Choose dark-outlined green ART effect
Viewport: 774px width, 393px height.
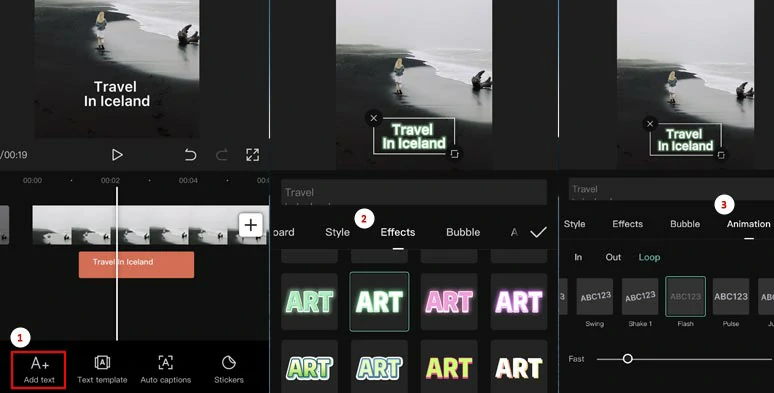click(x=310, y=366)
